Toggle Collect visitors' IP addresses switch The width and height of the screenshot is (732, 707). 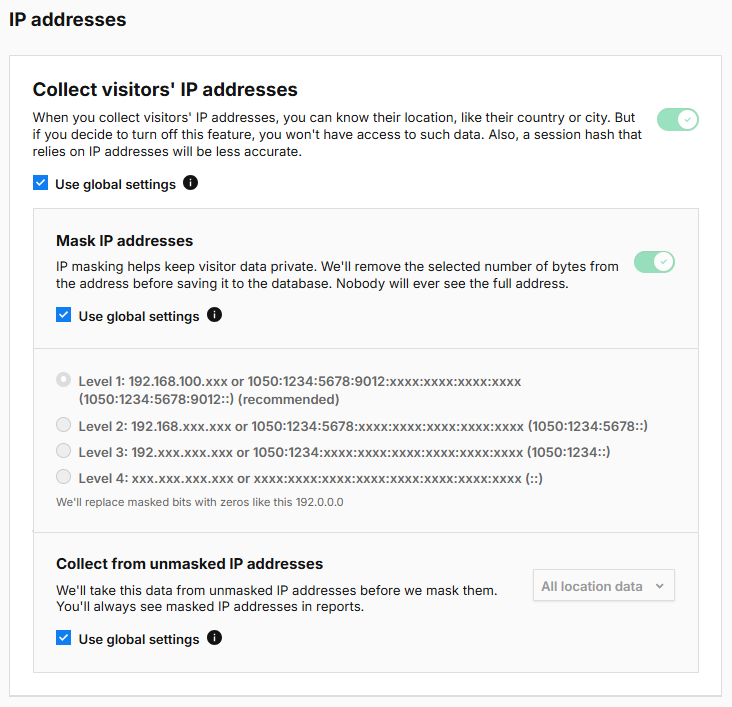click(x=677, y=120)
